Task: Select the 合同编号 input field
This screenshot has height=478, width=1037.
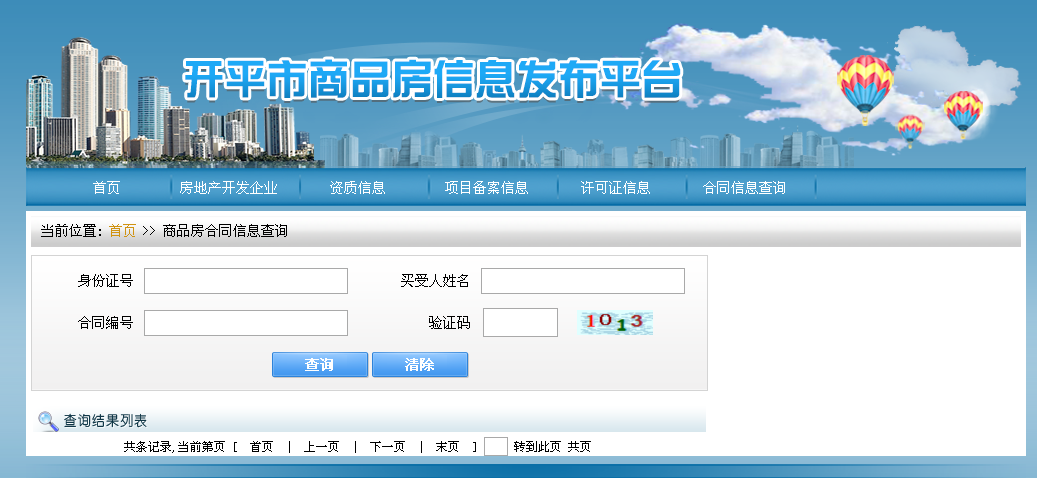Action: tap(246, 323)
